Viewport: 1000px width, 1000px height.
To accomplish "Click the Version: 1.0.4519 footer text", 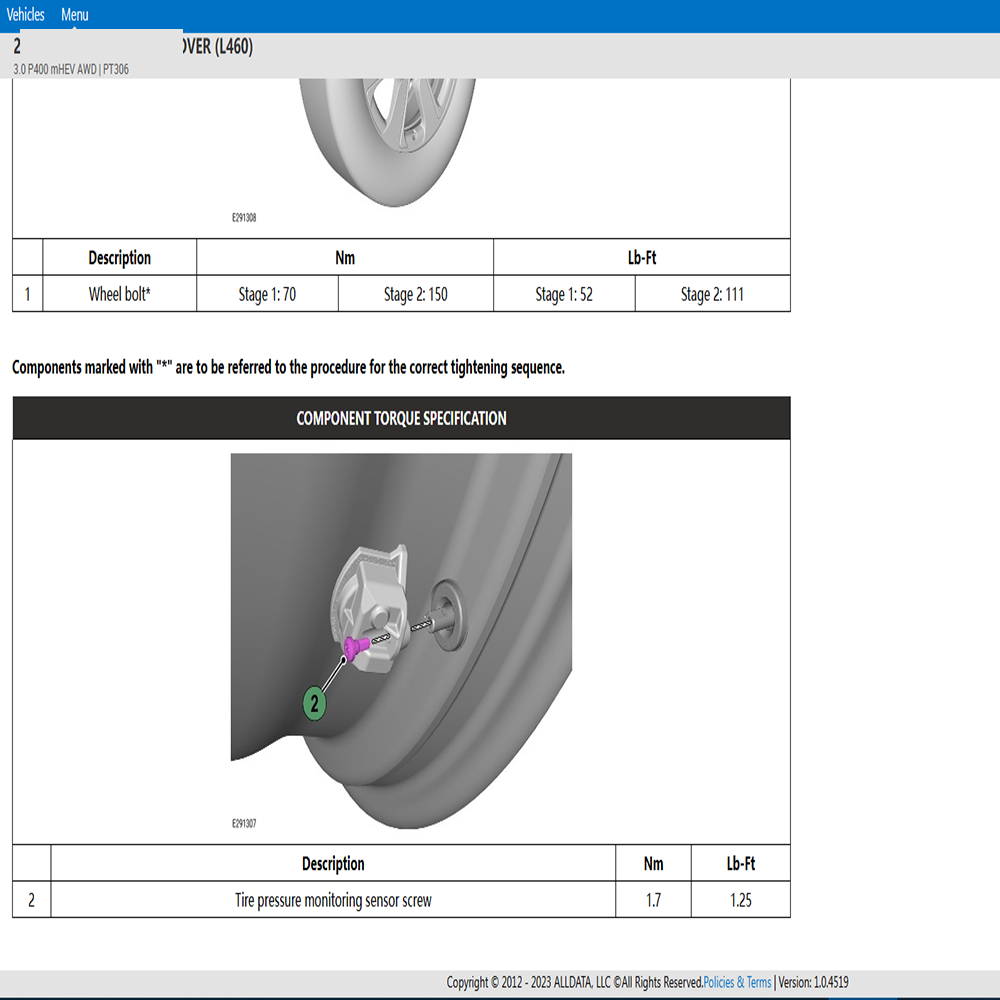I will (813, 982).
